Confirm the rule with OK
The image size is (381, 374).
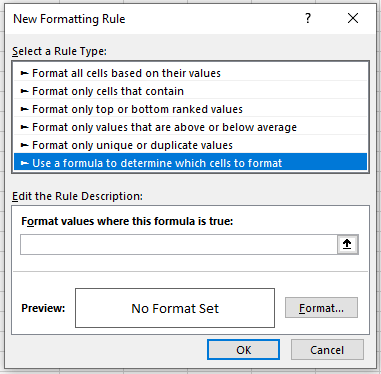pyautogui.click(x=243, y=350)
